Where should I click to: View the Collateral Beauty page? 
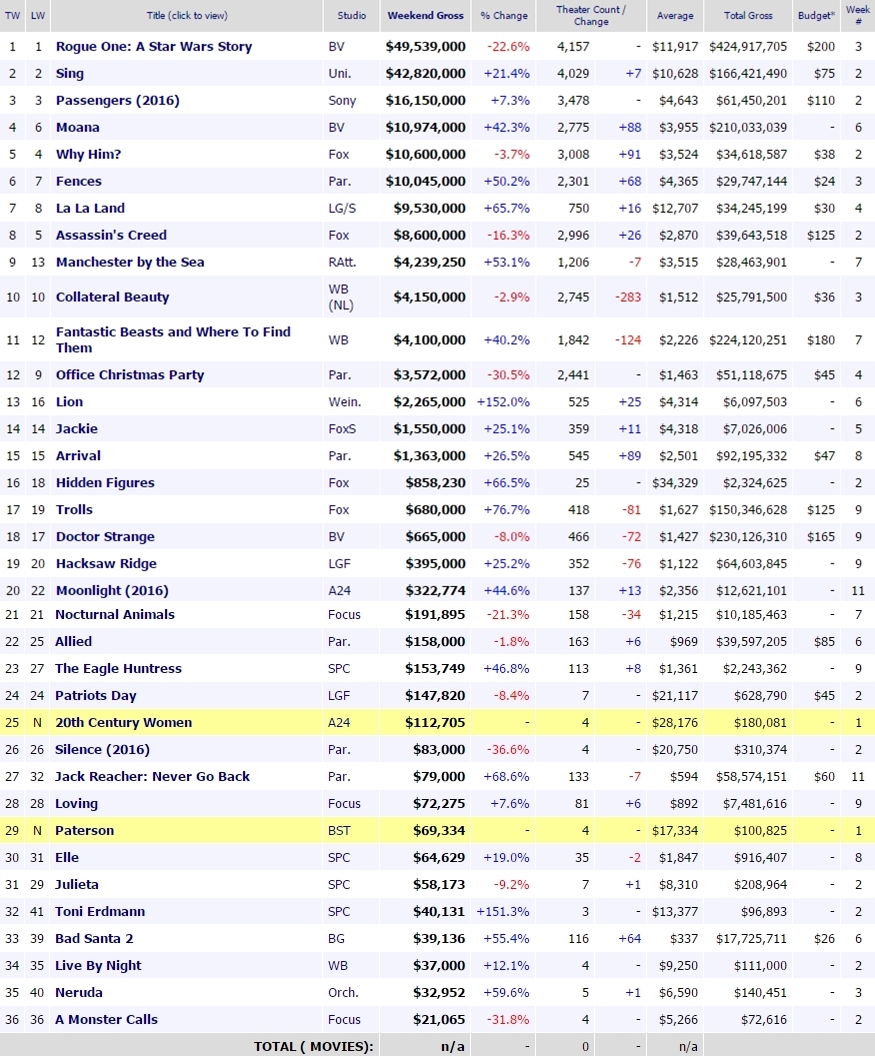112,297
